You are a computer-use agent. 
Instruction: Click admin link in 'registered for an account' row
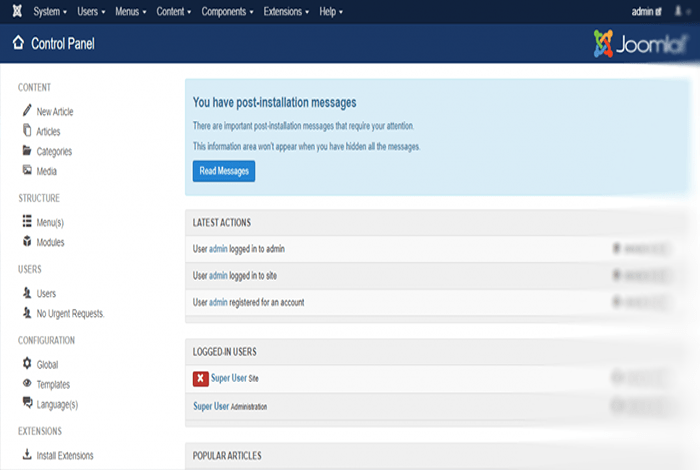click(218, 302)
